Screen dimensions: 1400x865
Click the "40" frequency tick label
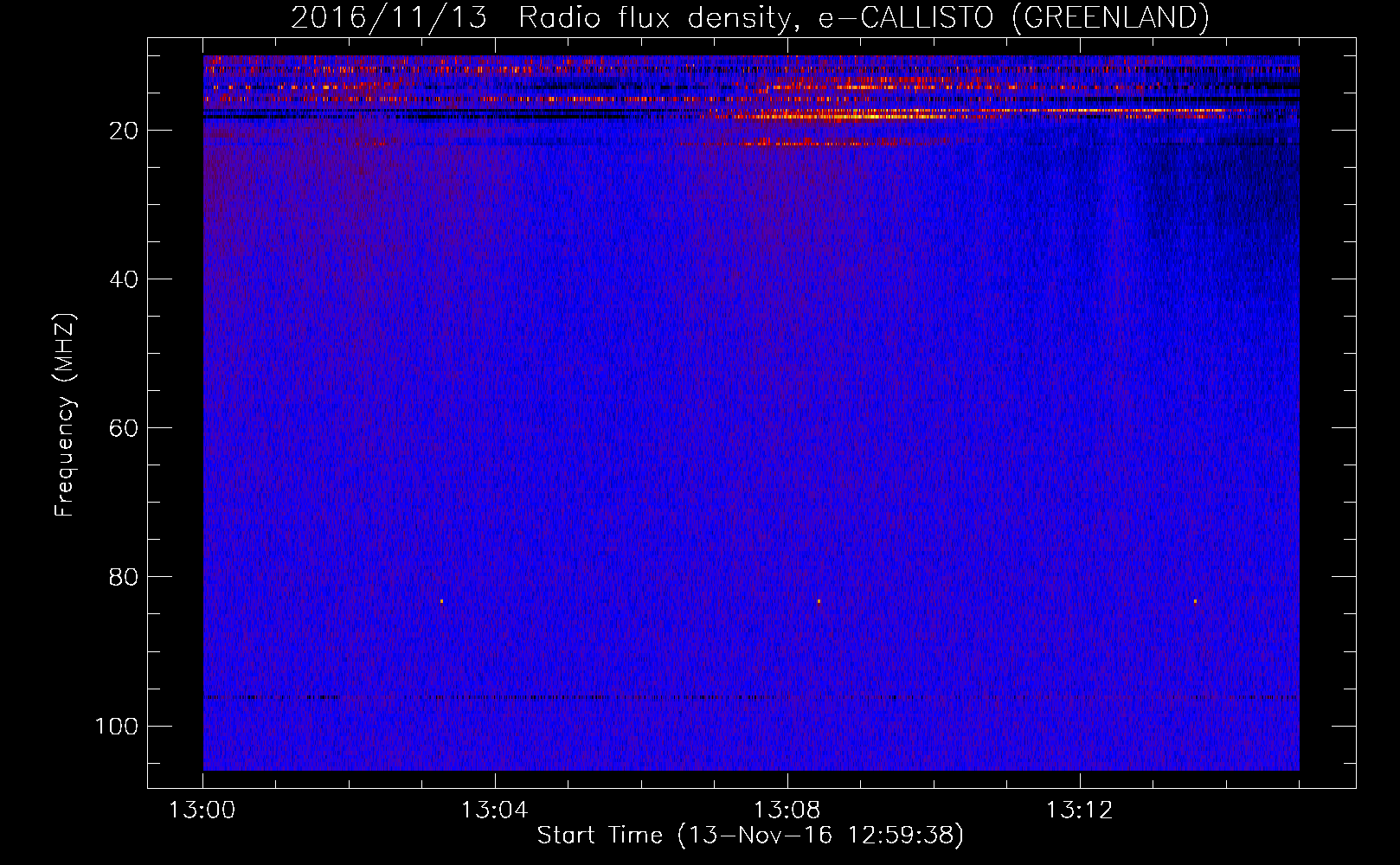(125, 279)
